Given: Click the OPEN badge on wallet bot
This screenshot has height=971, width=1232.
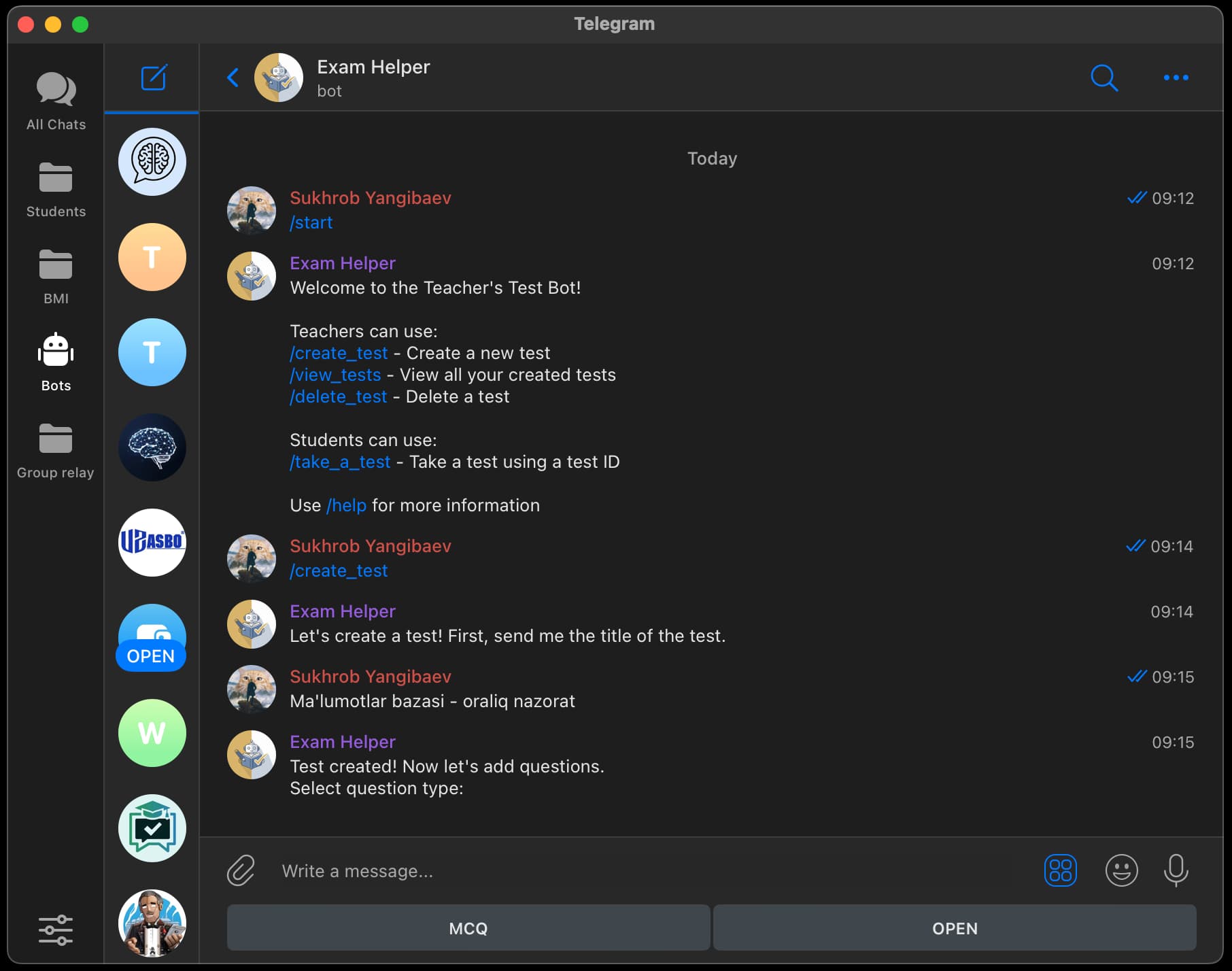Looking at the screenshot, I should [x=151, y=656].
